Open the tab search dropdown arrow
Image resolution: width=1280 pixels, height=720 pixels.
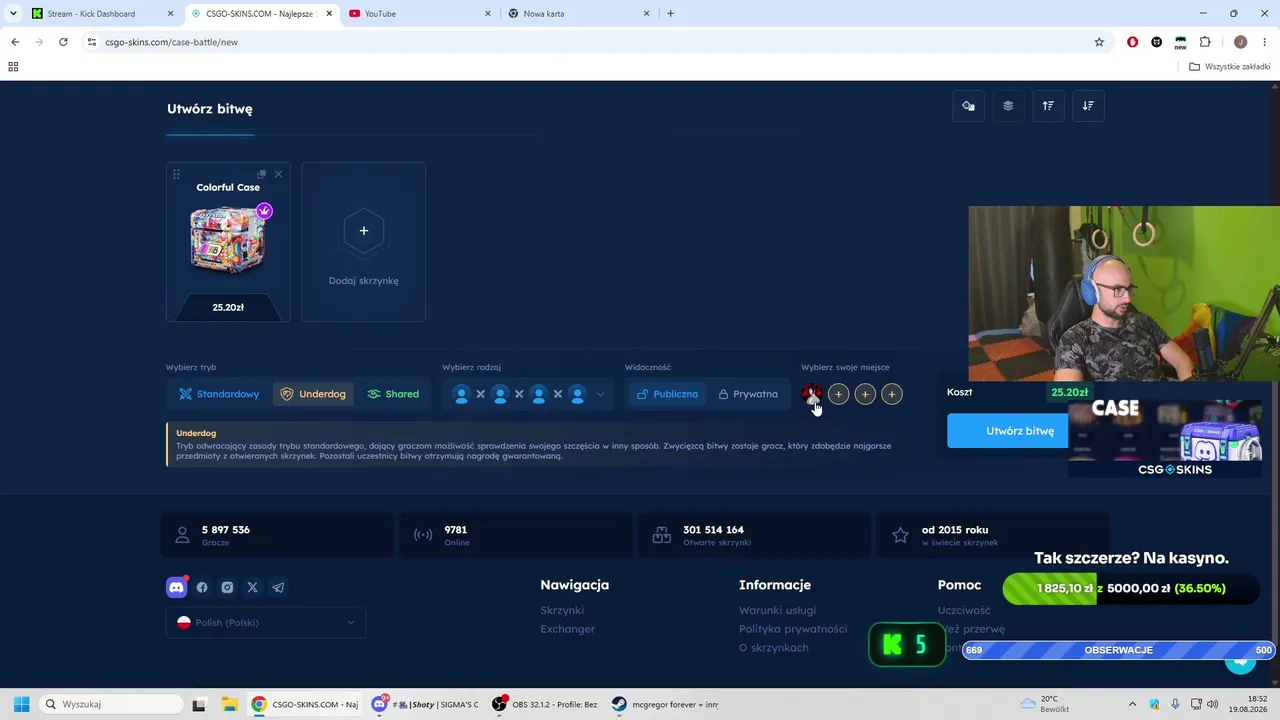click(13, 14)
